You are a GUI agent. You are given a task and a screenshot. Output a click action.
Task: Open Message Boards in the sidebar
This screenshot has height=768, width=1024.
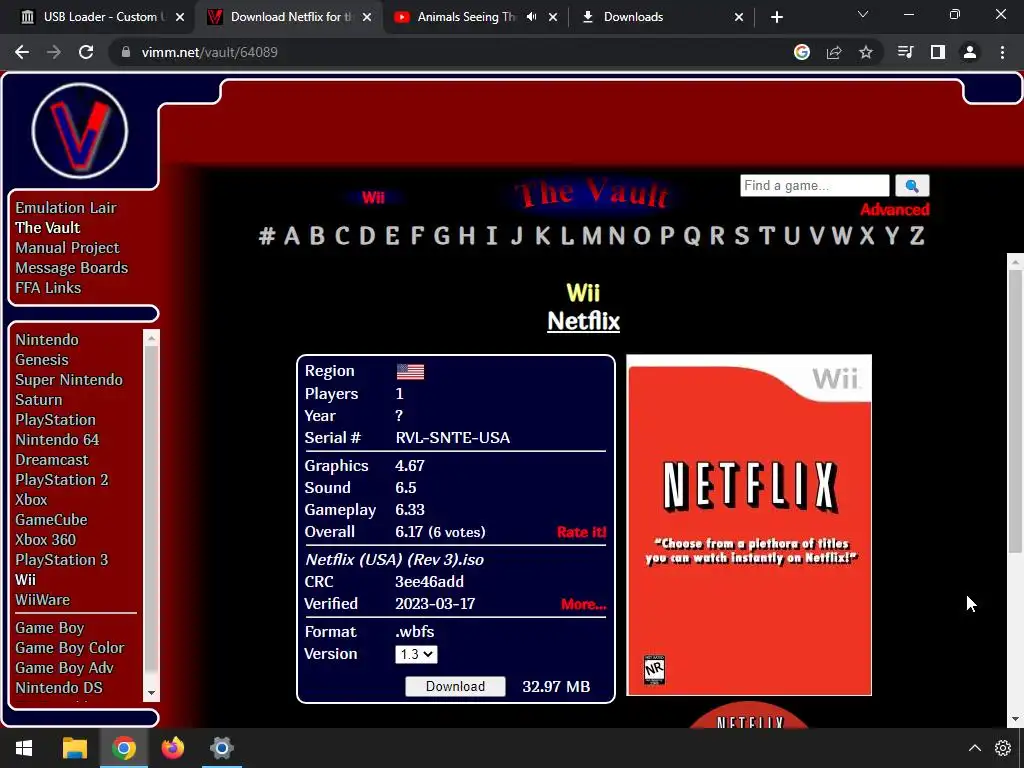(72, 268)
